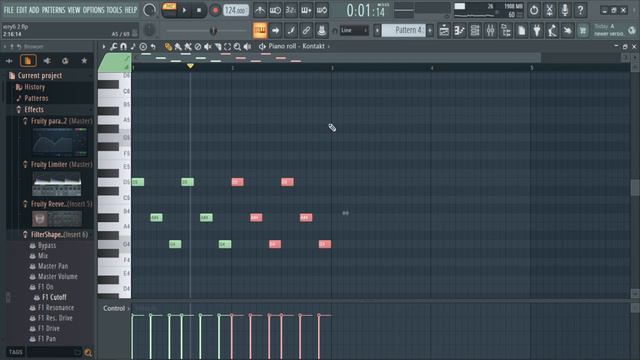Click the main pitch slider handle

click(x=213, y=31)
